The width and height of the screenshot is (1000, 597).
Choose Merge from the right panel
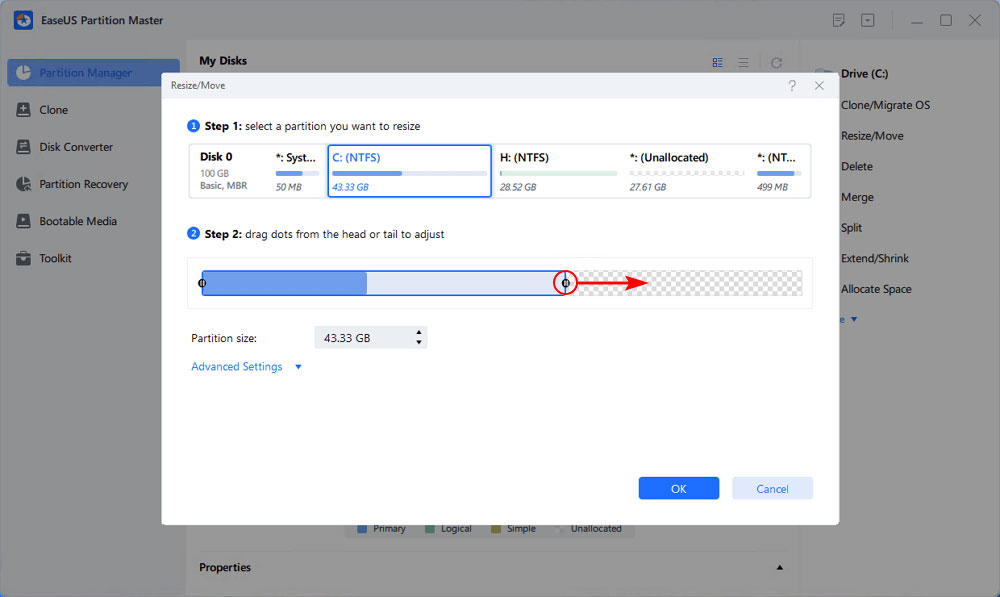[856, 197]
